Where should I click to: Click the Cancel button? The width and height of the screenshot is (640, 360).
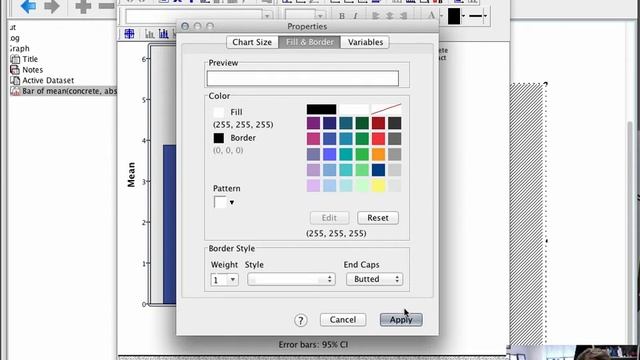pyautogui.click(x=343, y=320)
